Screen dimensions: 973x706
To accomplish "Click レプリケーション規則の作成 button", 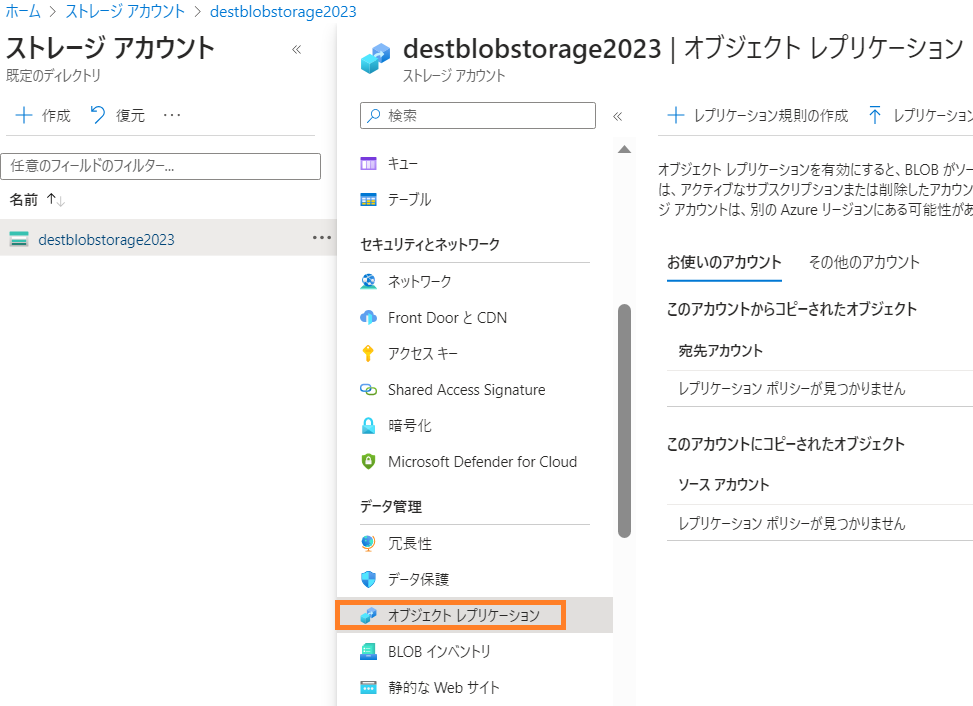I will pos(758,115).
